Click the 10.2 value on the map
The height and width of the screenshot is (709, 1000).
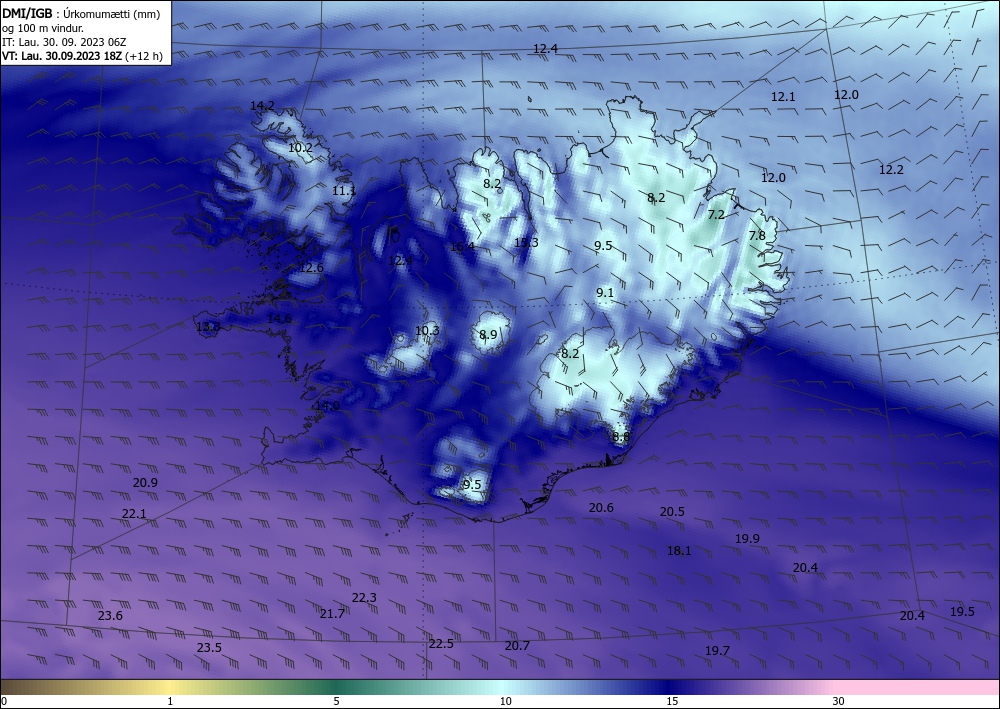[x=300, y=147]
